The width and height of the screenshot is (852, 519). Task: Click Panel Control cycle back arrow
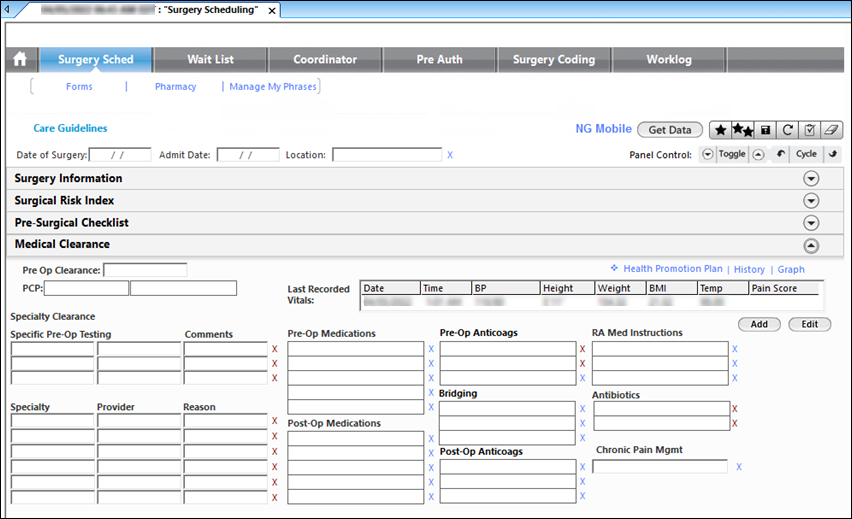(x=781, y=154)
